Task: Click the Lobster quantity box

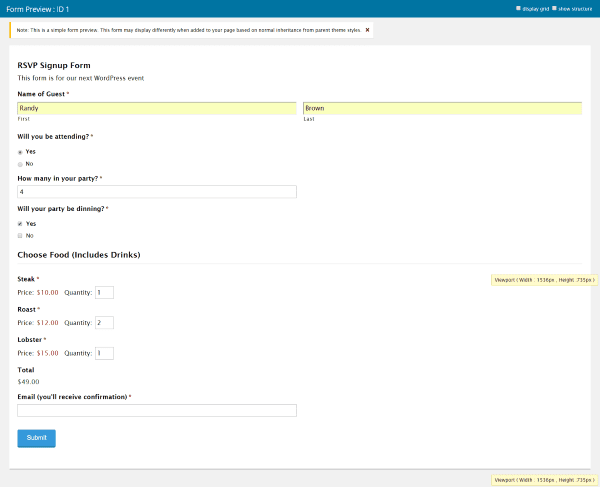Action: [104, 353]
